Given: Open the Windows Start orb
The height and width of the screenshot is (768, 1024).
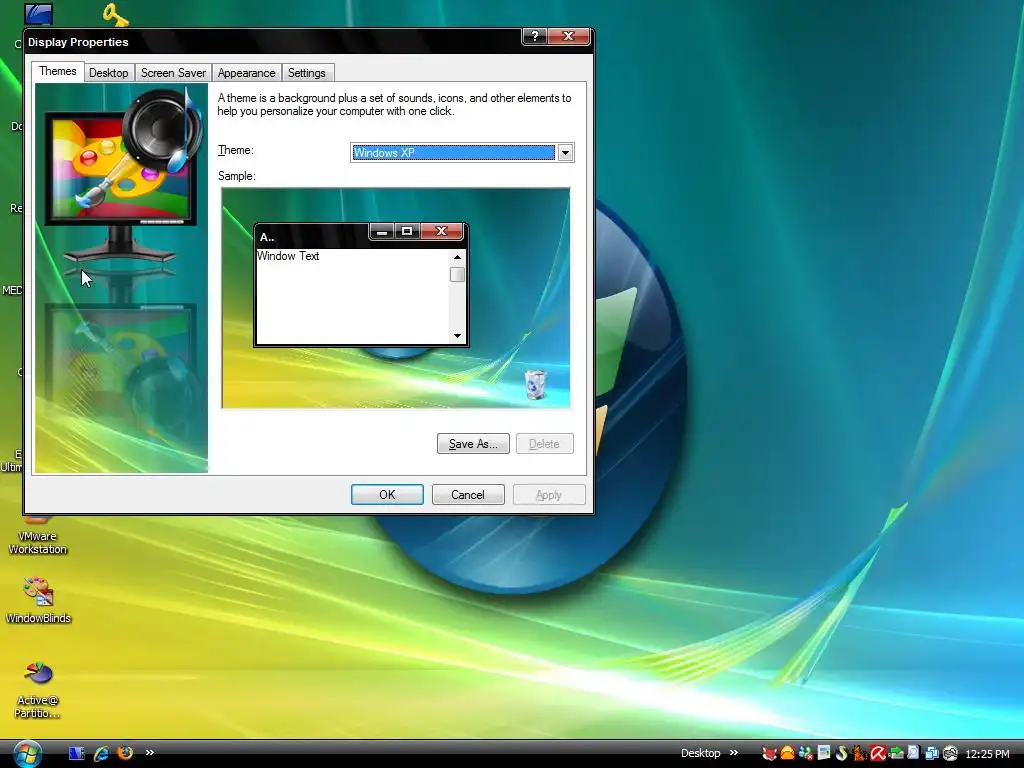Looking at the screenshot, I should pos(27,754).
